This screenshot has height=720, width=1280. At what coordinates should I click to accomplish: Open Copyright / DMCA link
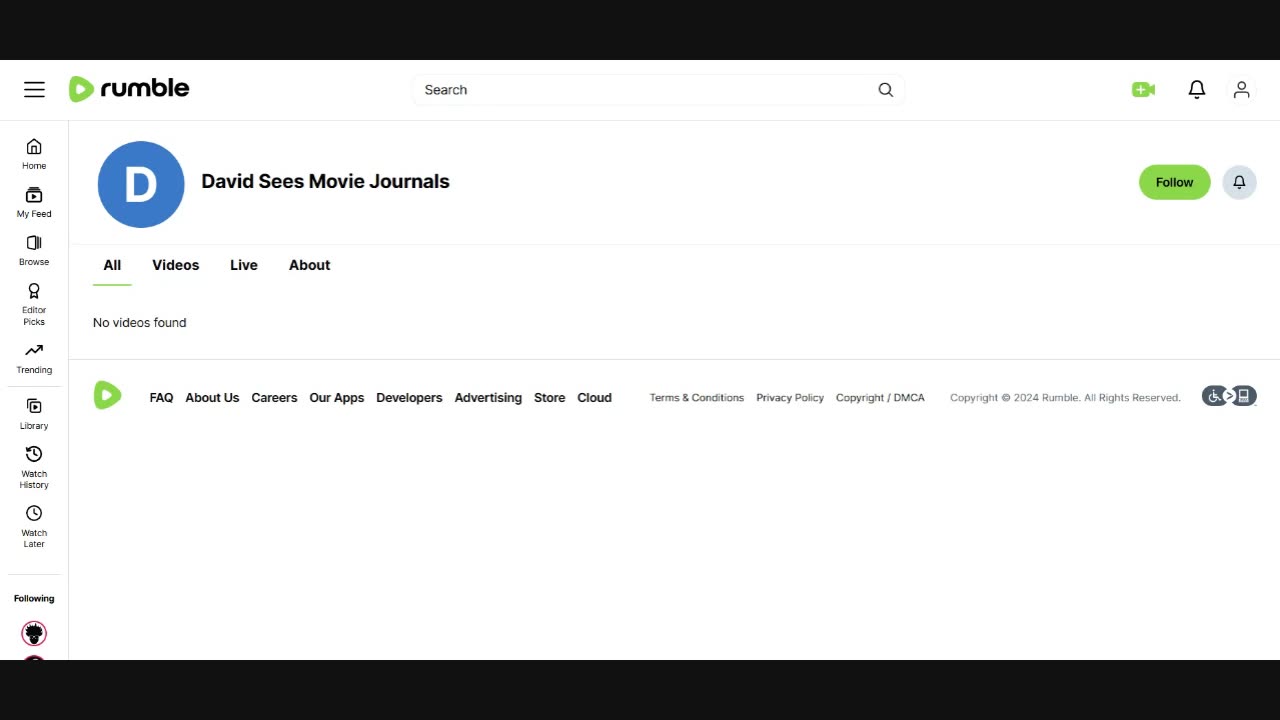click(x=880, y=398)
